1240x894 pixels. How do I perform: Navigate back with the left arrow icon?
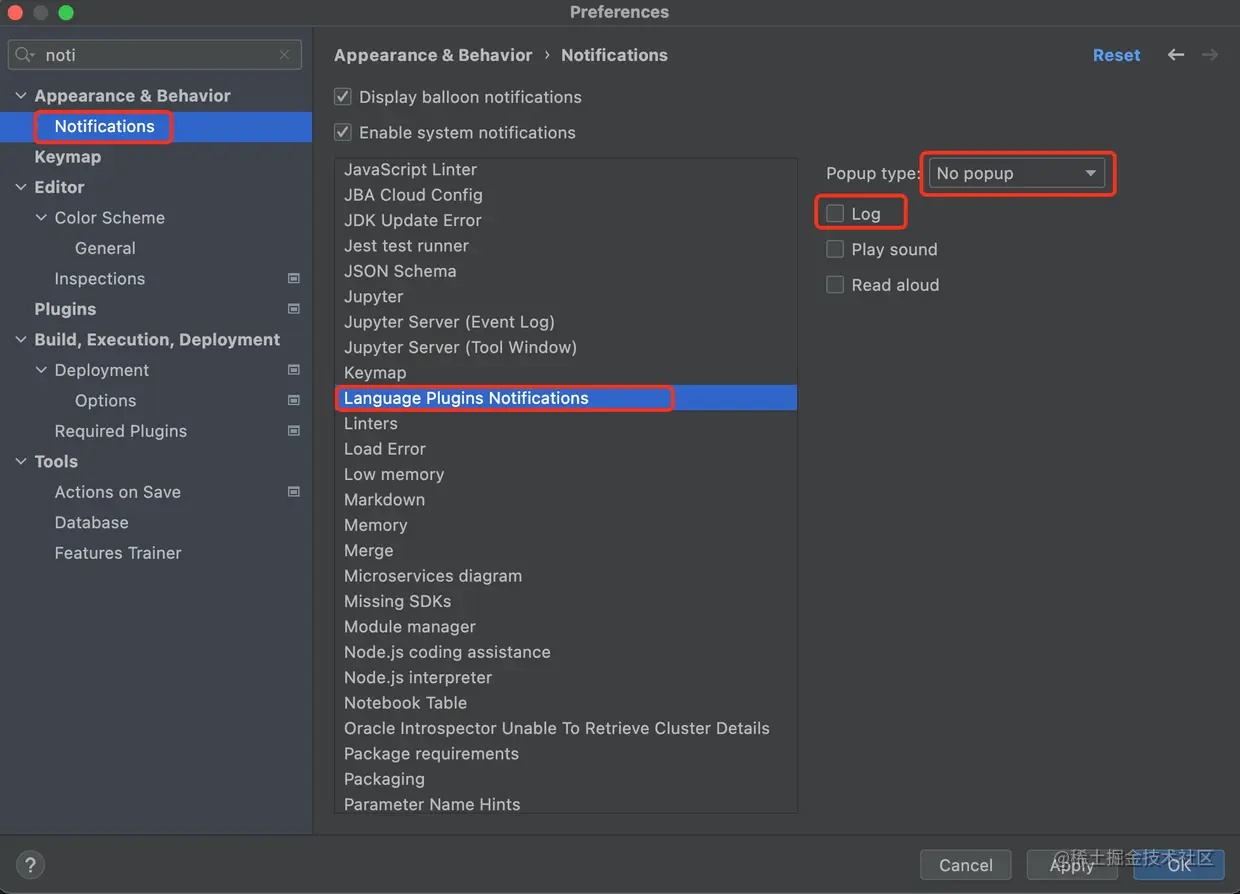coord(1176,55)
